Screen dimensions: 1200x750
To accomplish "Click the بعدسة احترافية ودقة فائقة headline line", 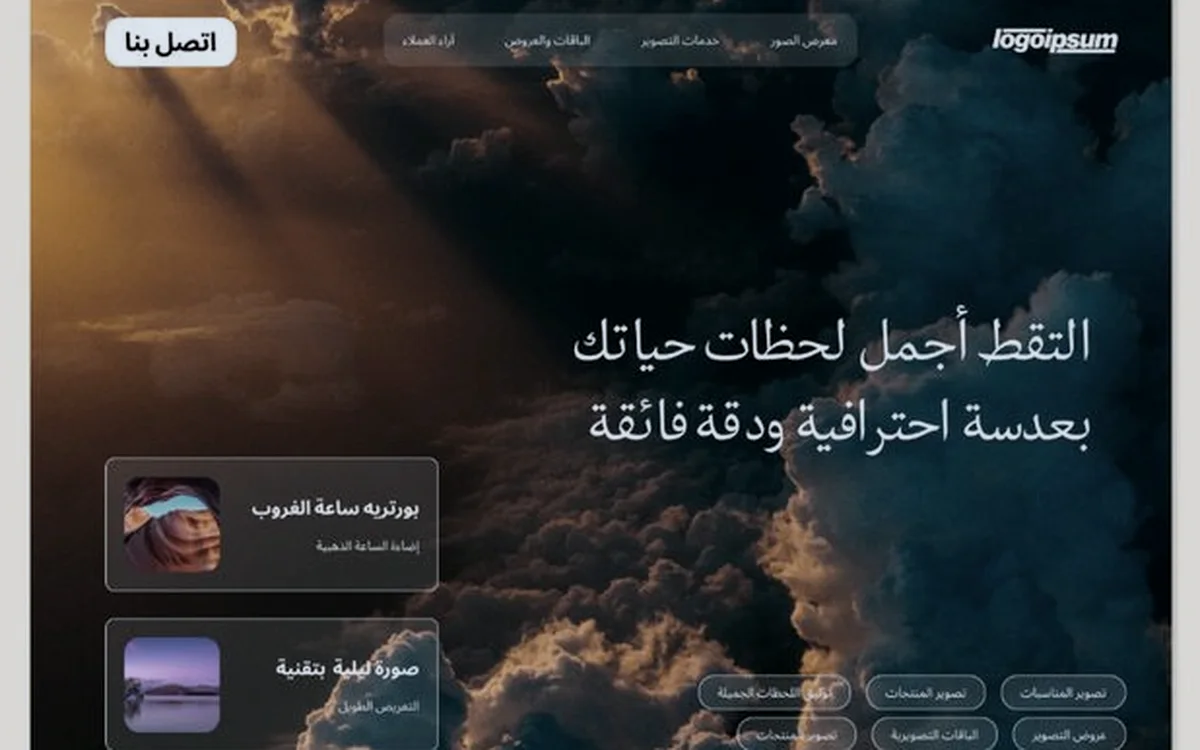I will pos(838,424).
